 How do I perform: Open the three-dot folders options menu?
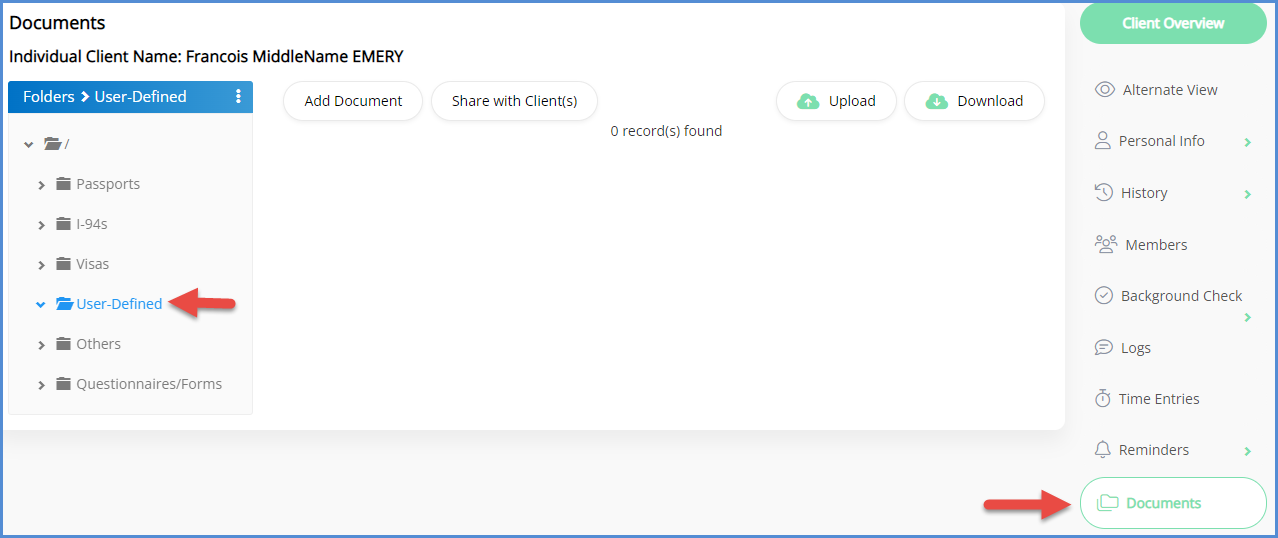point(238,97)
